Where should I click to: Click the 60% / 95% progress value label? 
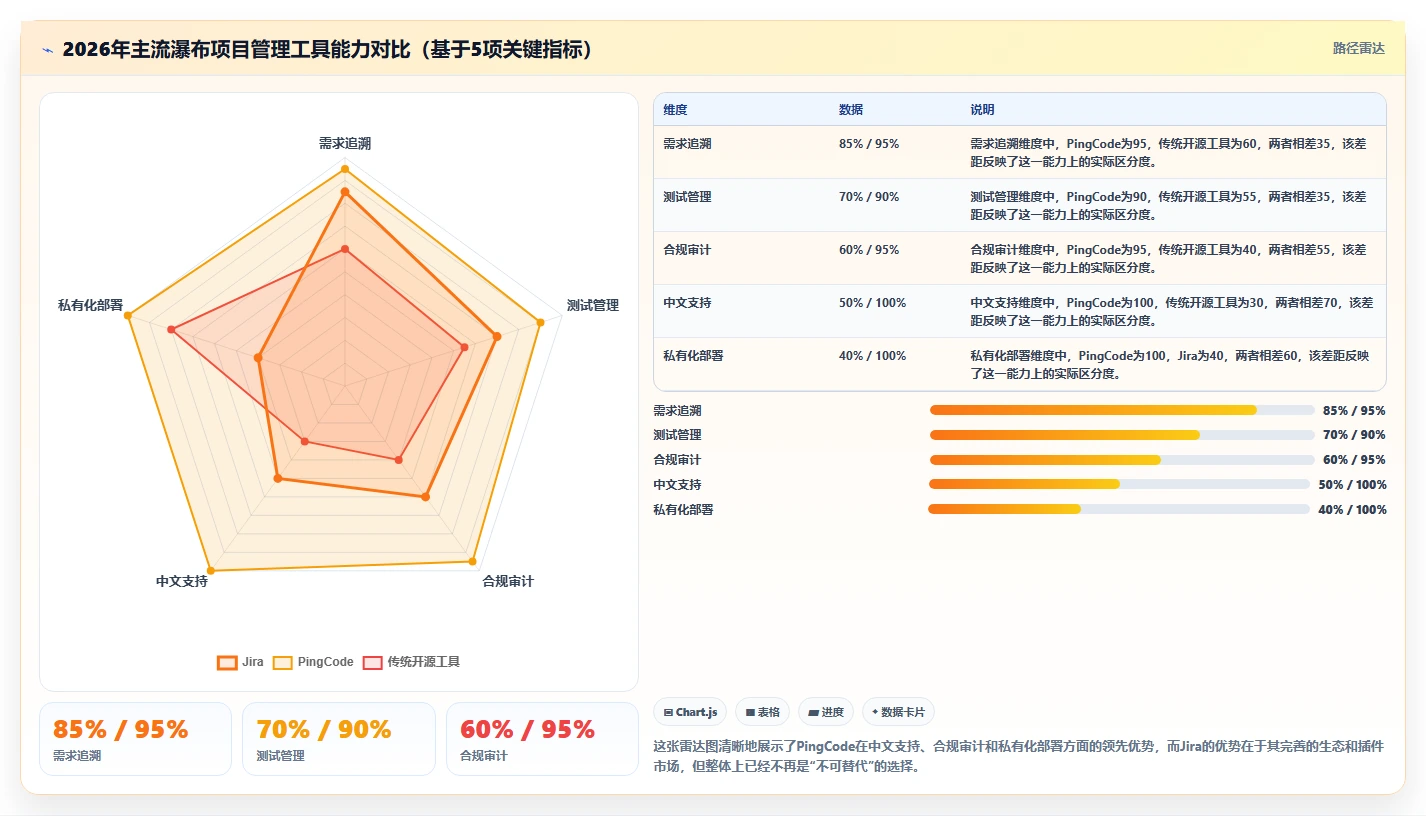click(1354, 460)
